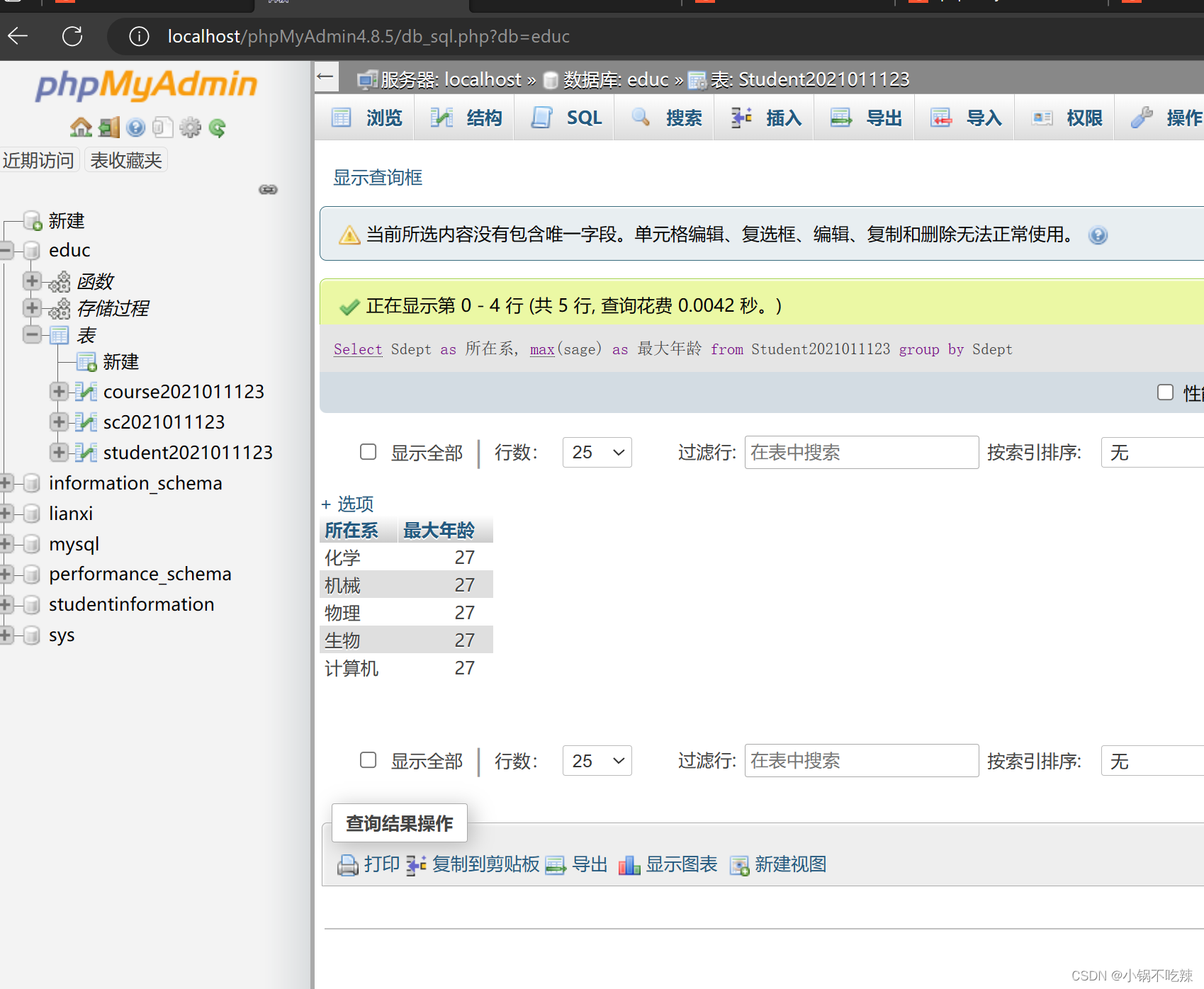Click the 过滤行 search input field
This screenshot has width=1204, height=989.
pos(860,452)
